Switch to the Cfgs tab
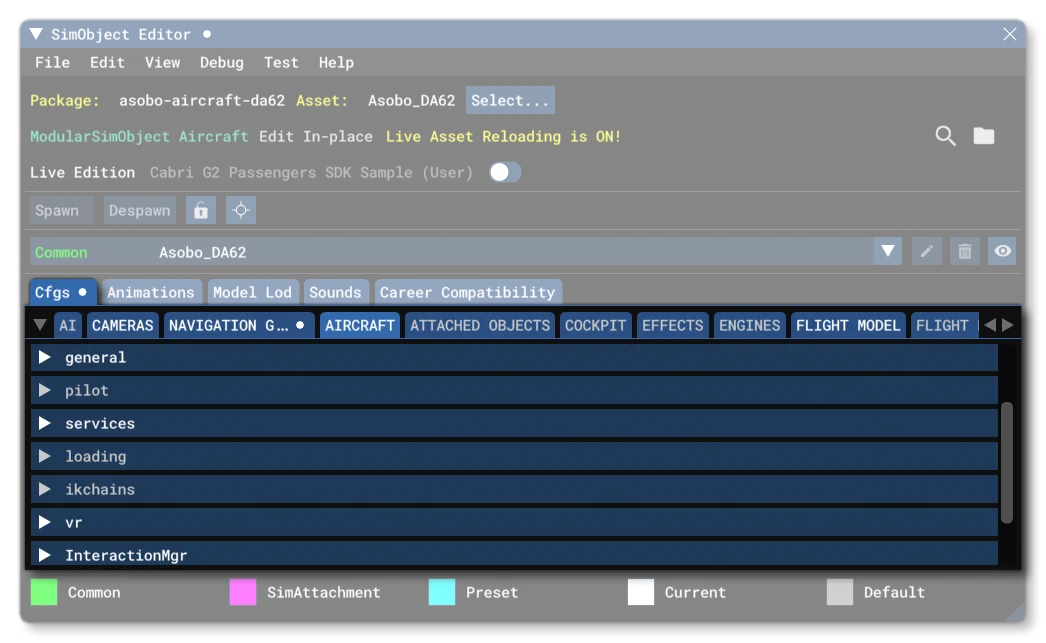This screenshot has height=643, width=1046. (61, 292)
